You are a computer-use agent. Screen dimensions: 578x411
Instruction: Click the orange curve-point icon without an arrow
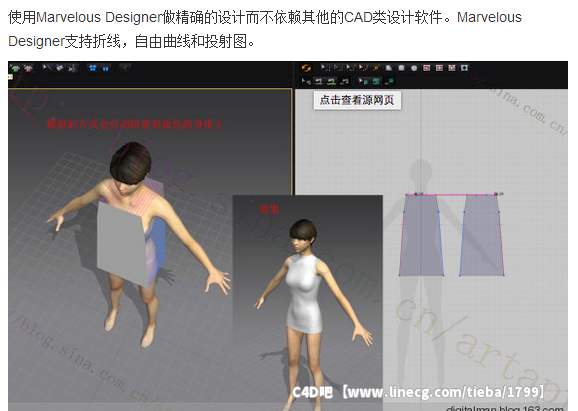click(x=376, y=68)
